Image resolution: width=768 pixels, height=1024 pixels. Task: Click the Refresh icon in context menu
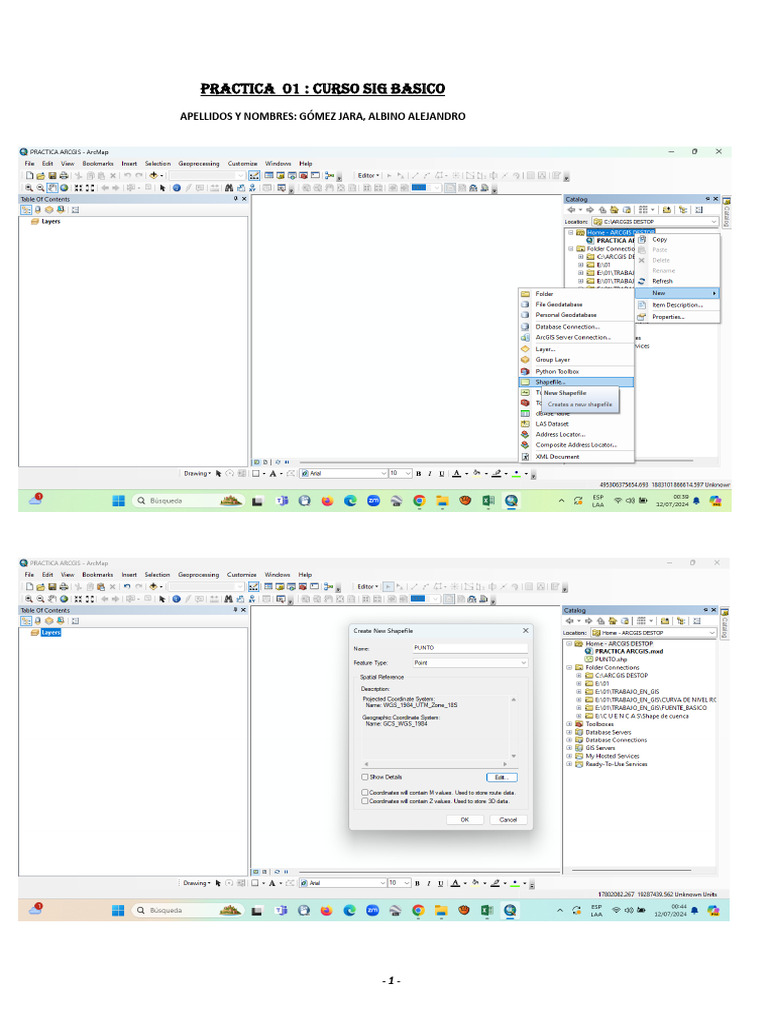642,281
